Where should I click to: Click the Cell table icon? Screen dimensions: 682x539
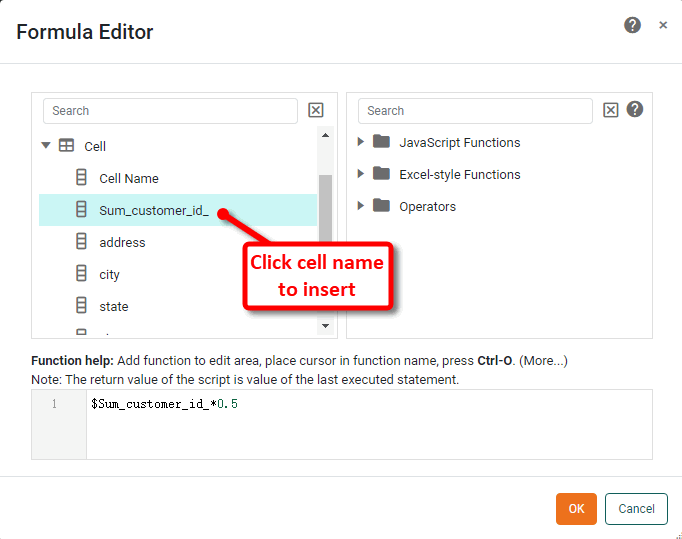tap(67, 146)
